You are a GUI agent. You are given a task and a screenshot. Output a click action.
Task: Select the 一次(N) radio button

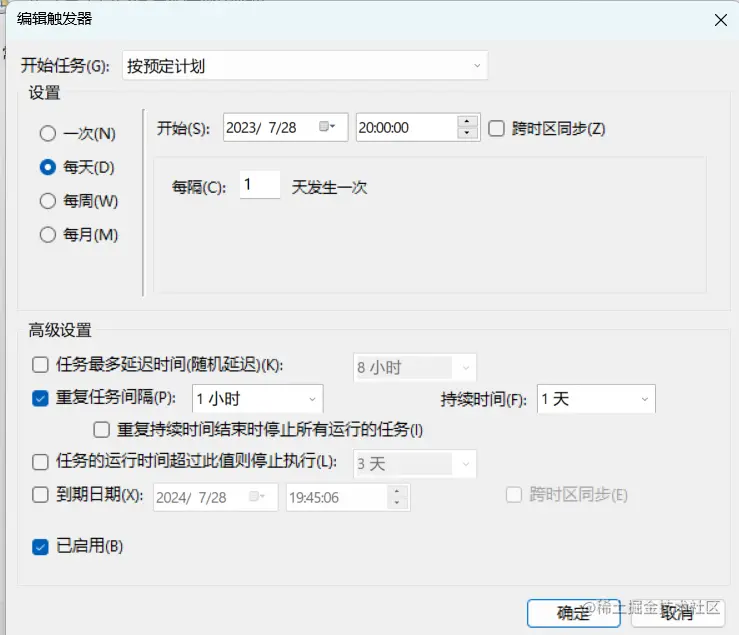(x=48, y=133)
